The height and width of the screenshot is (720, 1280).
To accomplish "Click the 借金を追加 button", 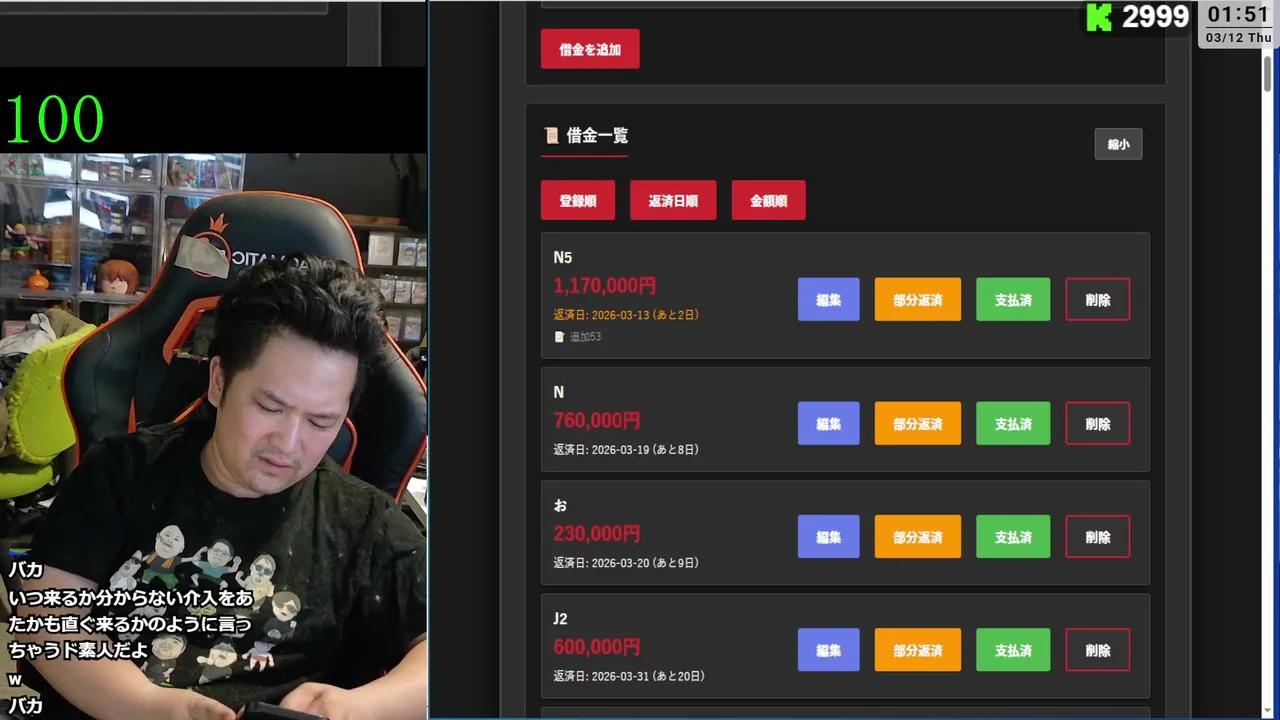I will point(590,49).
